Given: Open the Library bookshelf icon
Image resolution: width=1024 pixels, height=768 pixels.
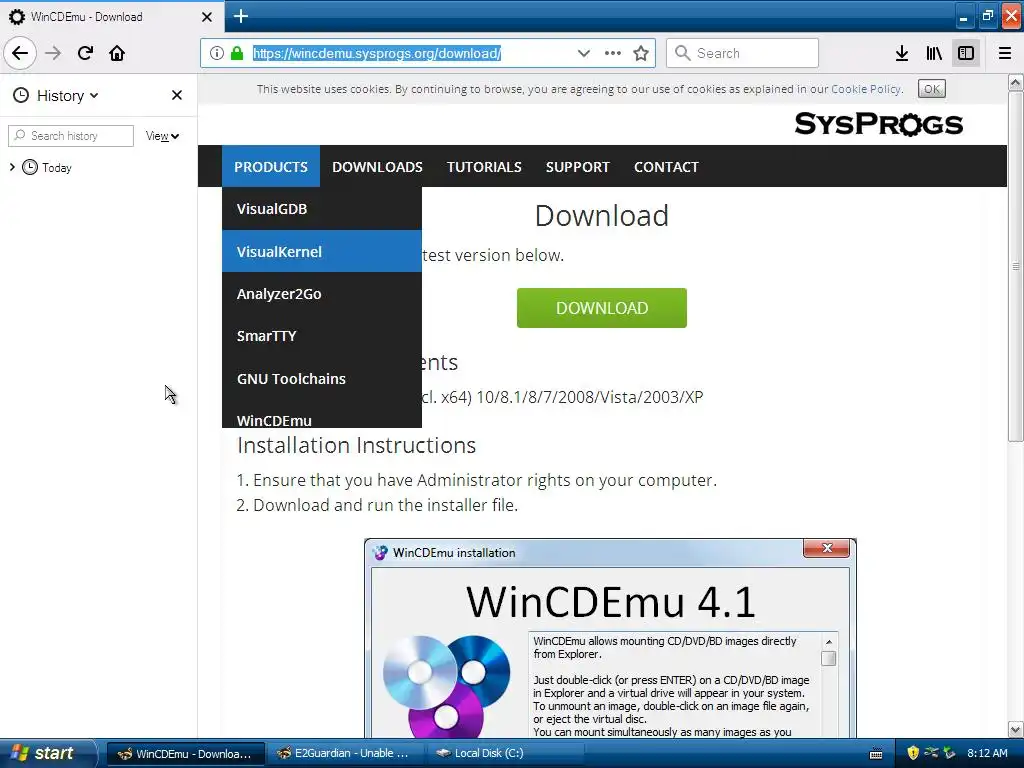Looking at the screenshot, I should pos(934,53).
